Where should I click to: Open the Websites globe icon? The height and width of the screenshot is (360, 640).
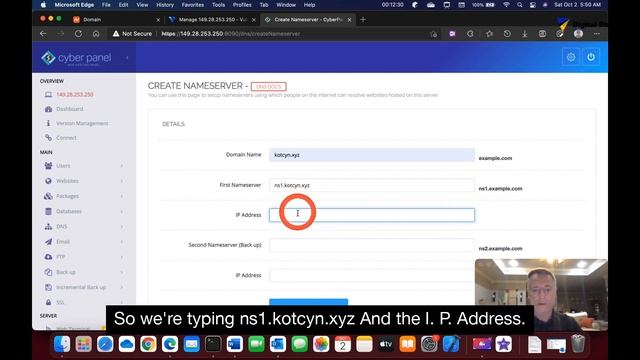point(48,181)
